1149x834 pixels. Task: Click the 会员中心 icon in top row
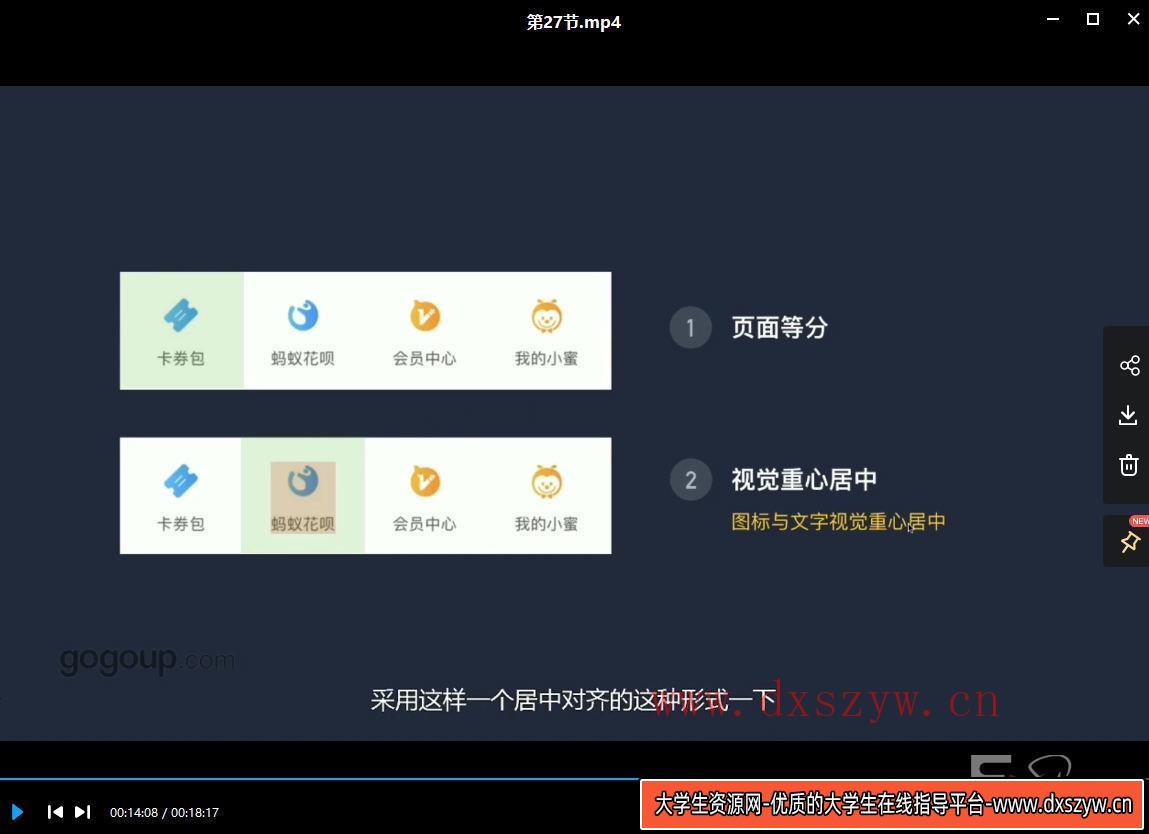tap(424, 316)
